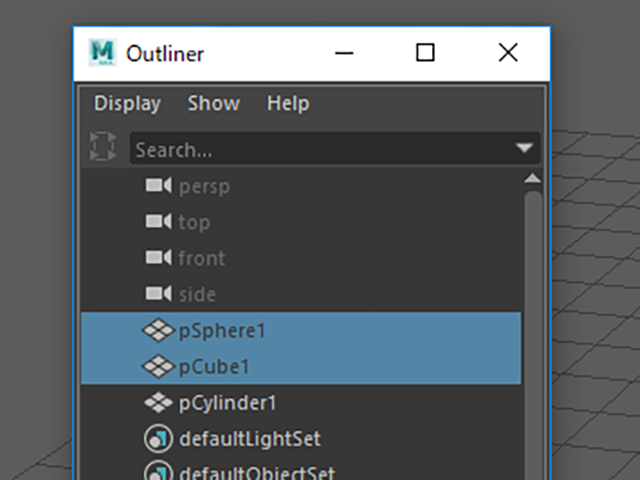Screen dimensions: 640x480
Task: Click the pSphere1 mesh icon
Action: 159,330
